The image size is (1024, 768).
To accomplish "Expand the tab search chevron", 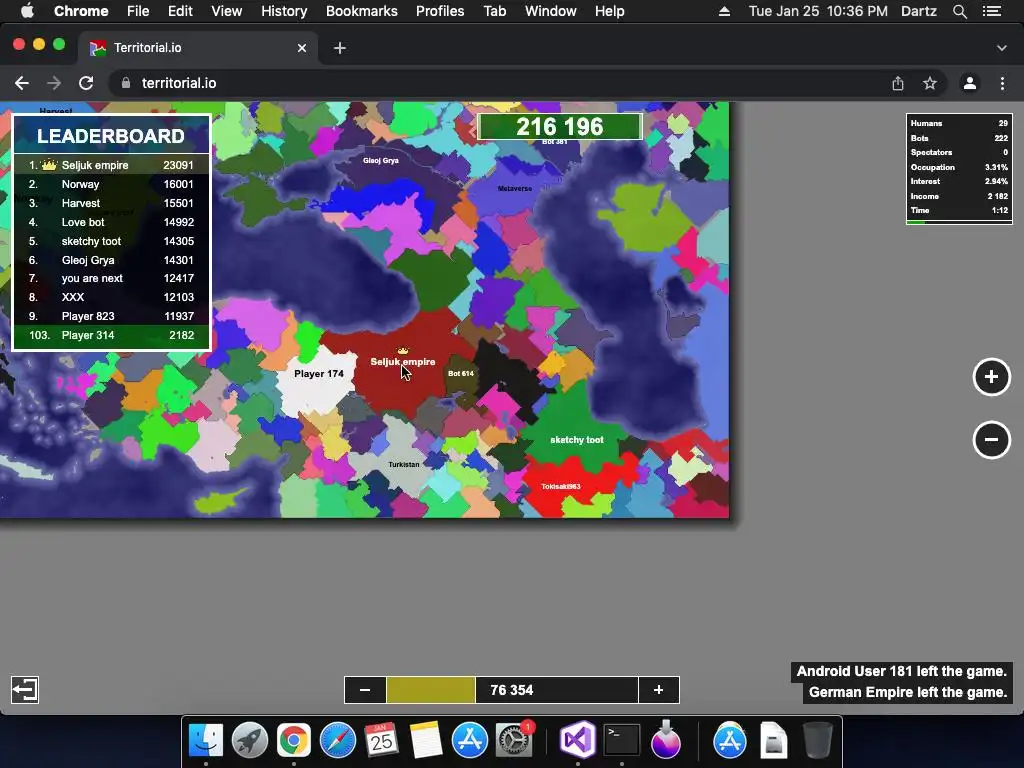I will pos(1002,48).
